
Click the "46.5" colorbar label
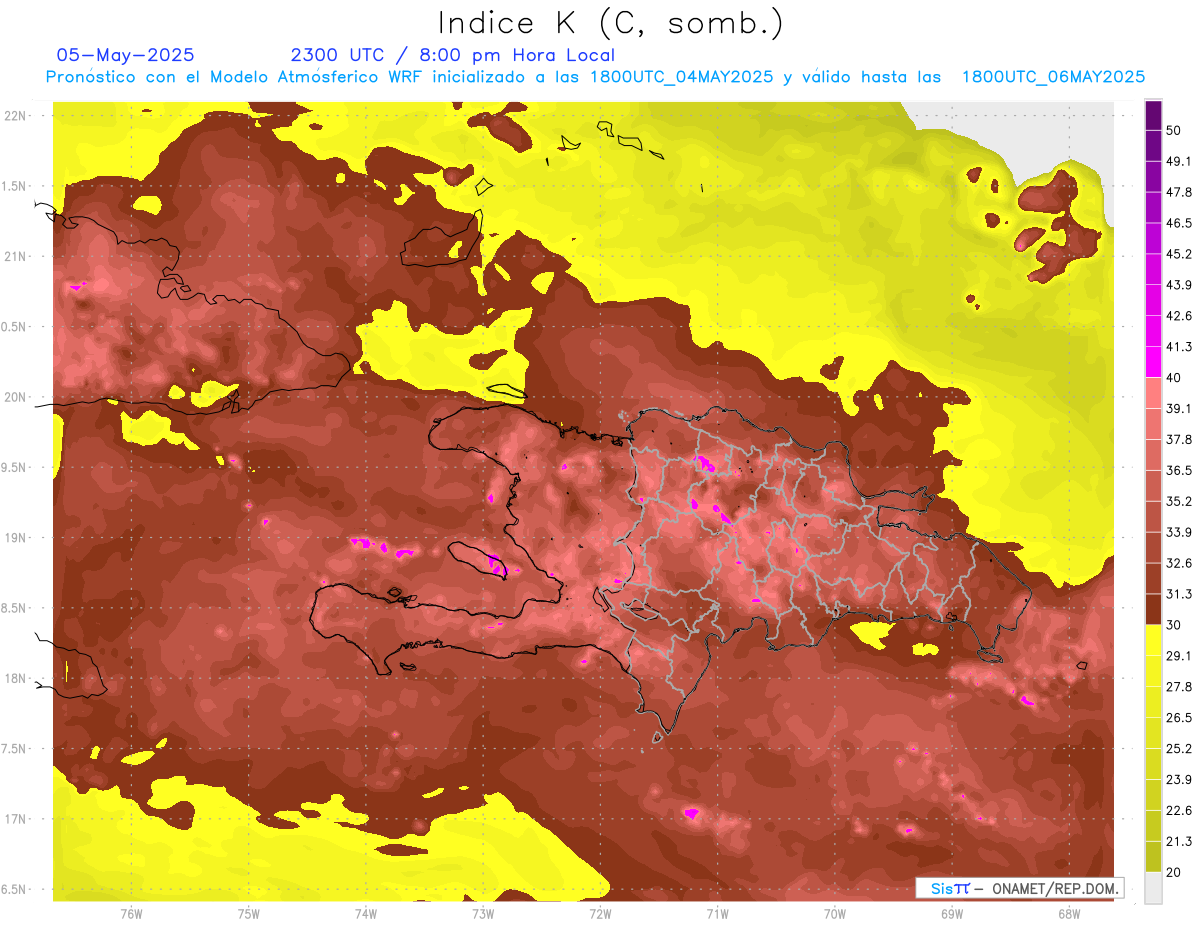[1179, 223]
